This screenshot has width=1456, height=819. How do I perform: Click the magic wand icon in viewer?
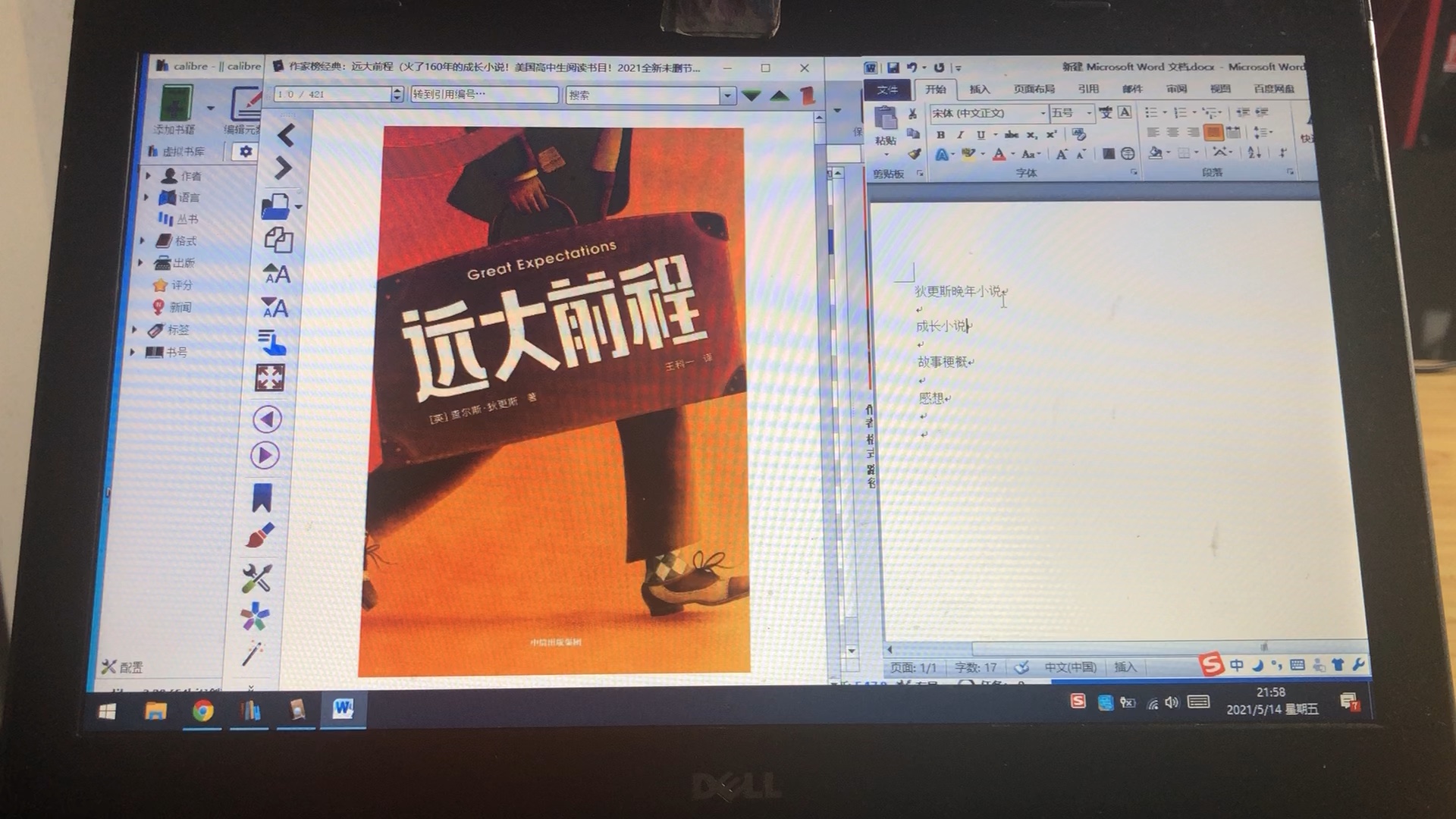pyautogui.click(x=252, y=653)
